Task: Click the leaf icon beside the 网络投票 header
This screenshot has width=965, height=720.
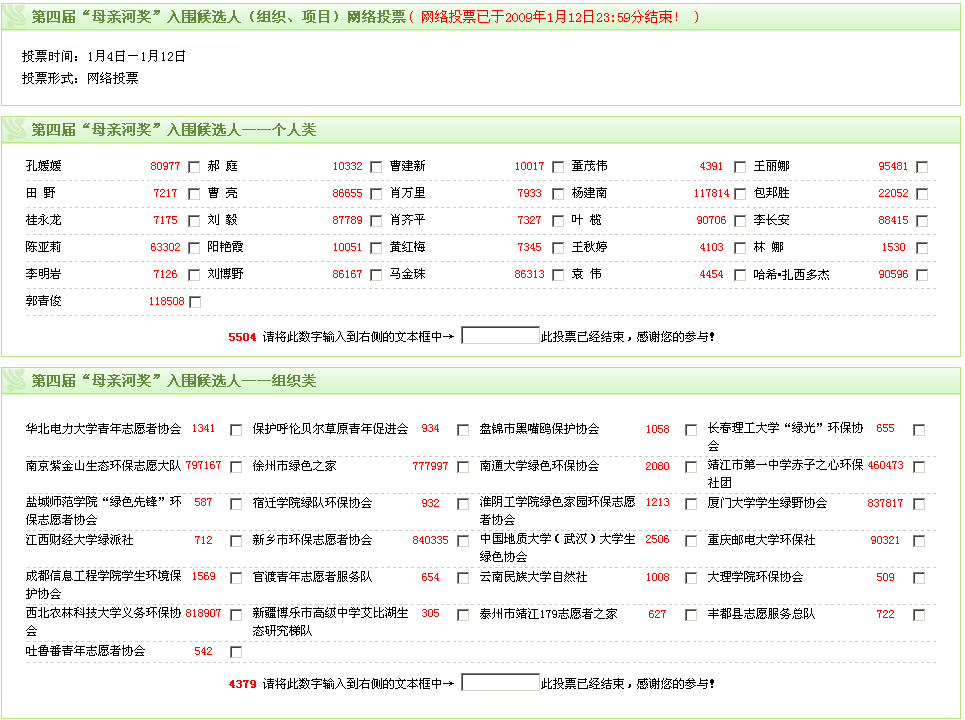Action: pyautogui.click(x=16, y=18)
